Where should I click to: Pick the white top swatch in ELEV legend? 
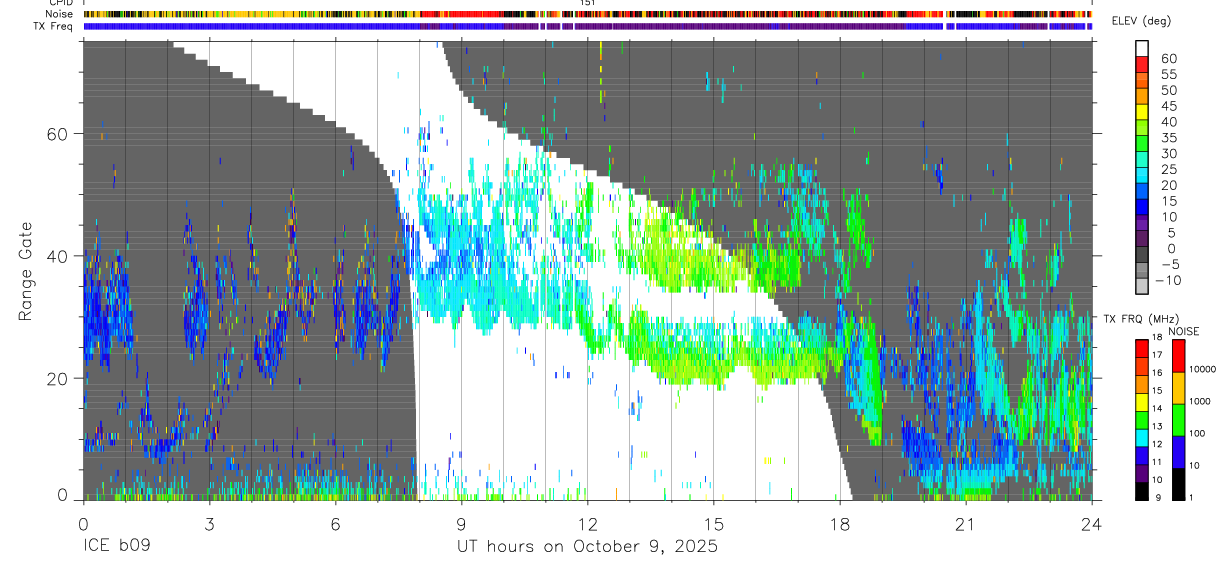tap(1142, 49)
